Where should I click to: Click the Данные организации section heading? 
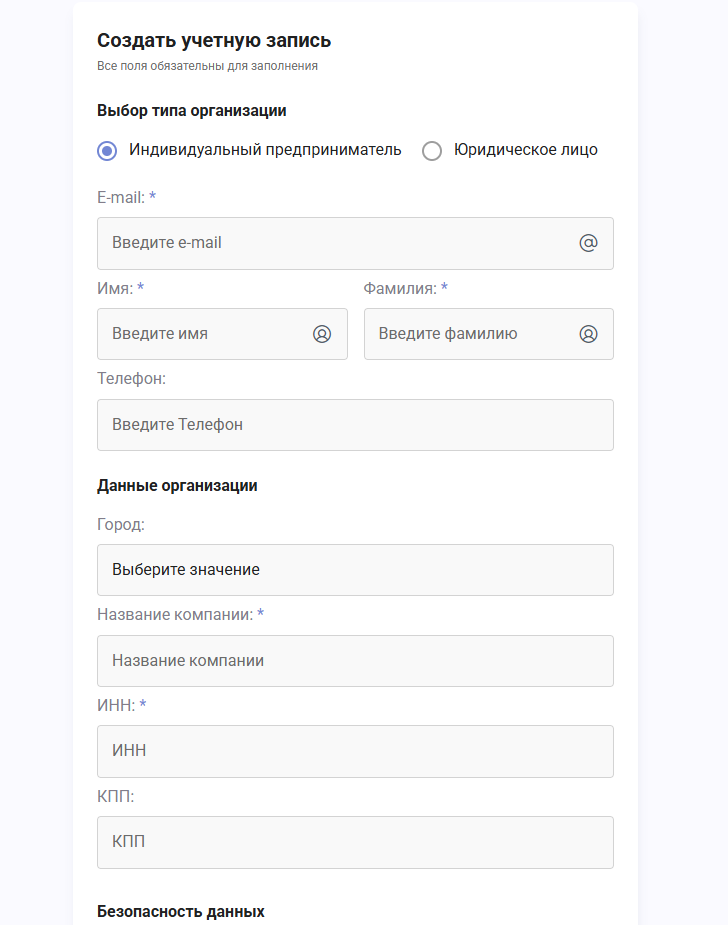178,486
